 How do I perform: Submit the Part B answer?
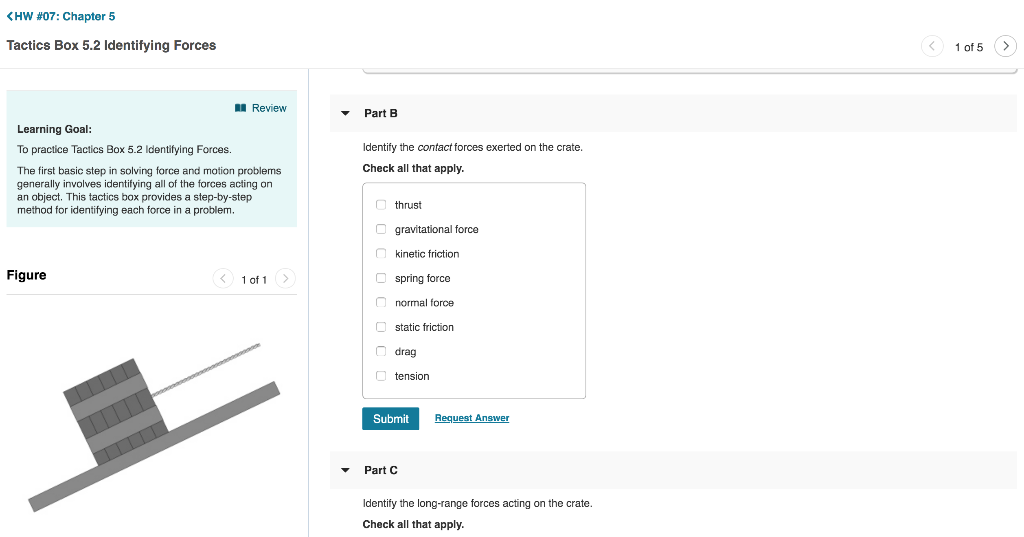(391, 419)
